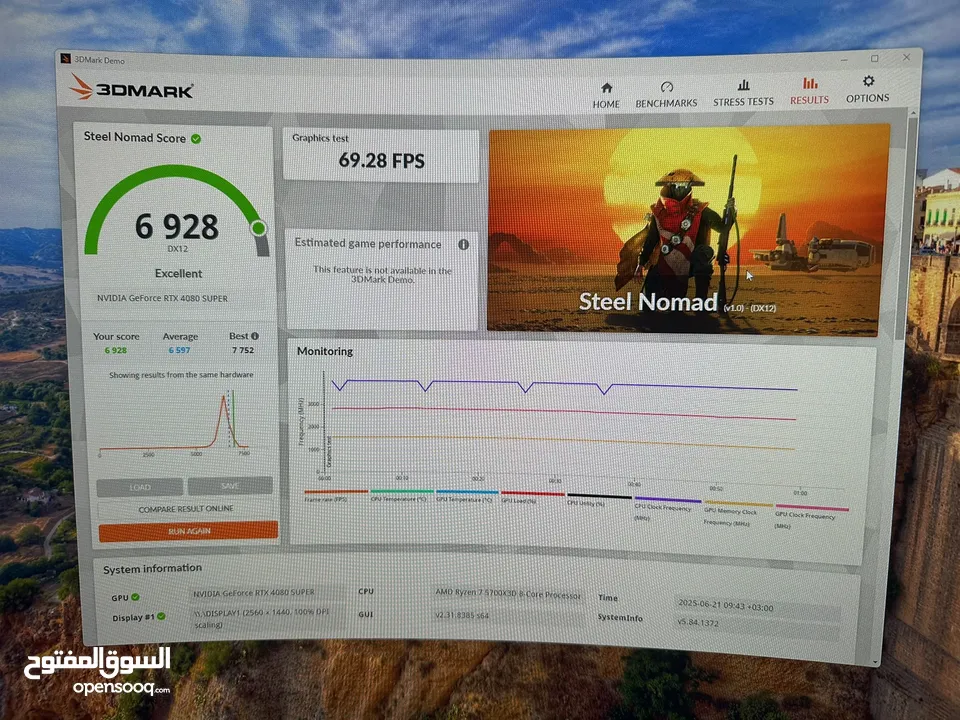The image size is (960, 720).
Task: Click the info icon beside Best score
Action: 255,336
